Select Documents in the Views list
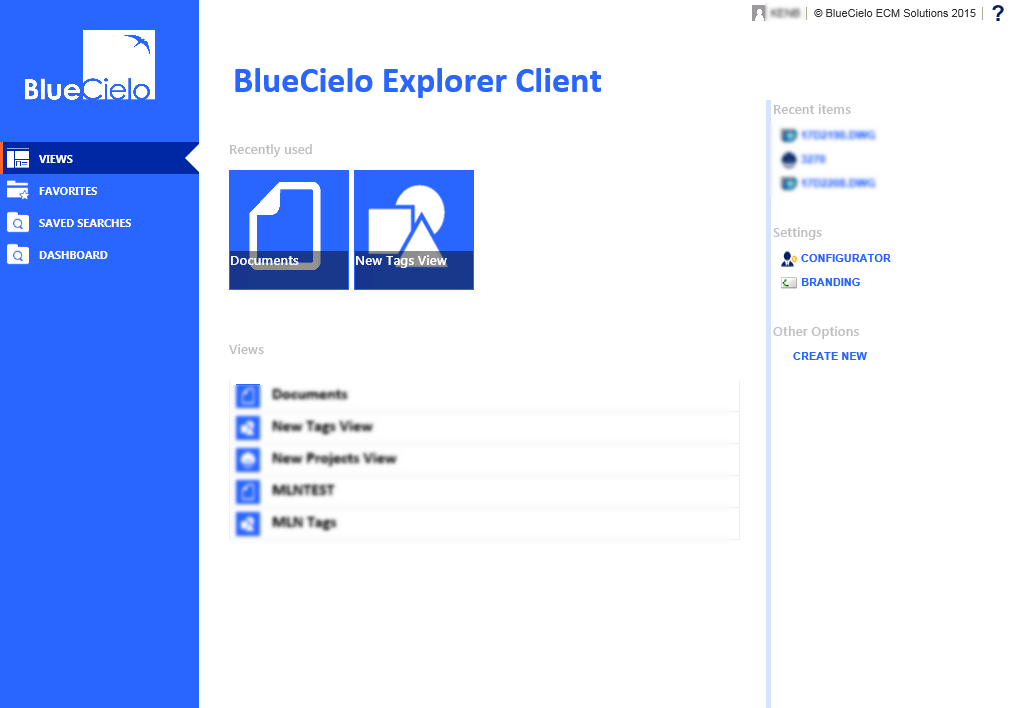This screenshot has width=1010, height=708. click(484, 395)
